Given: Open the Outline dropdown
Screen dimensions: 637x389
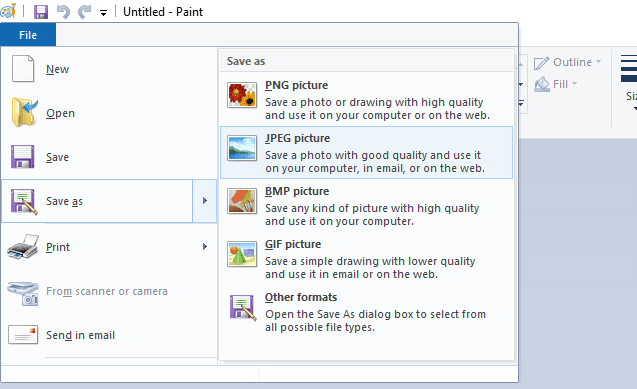Looking at the screenshot, I should click(568, 62).
